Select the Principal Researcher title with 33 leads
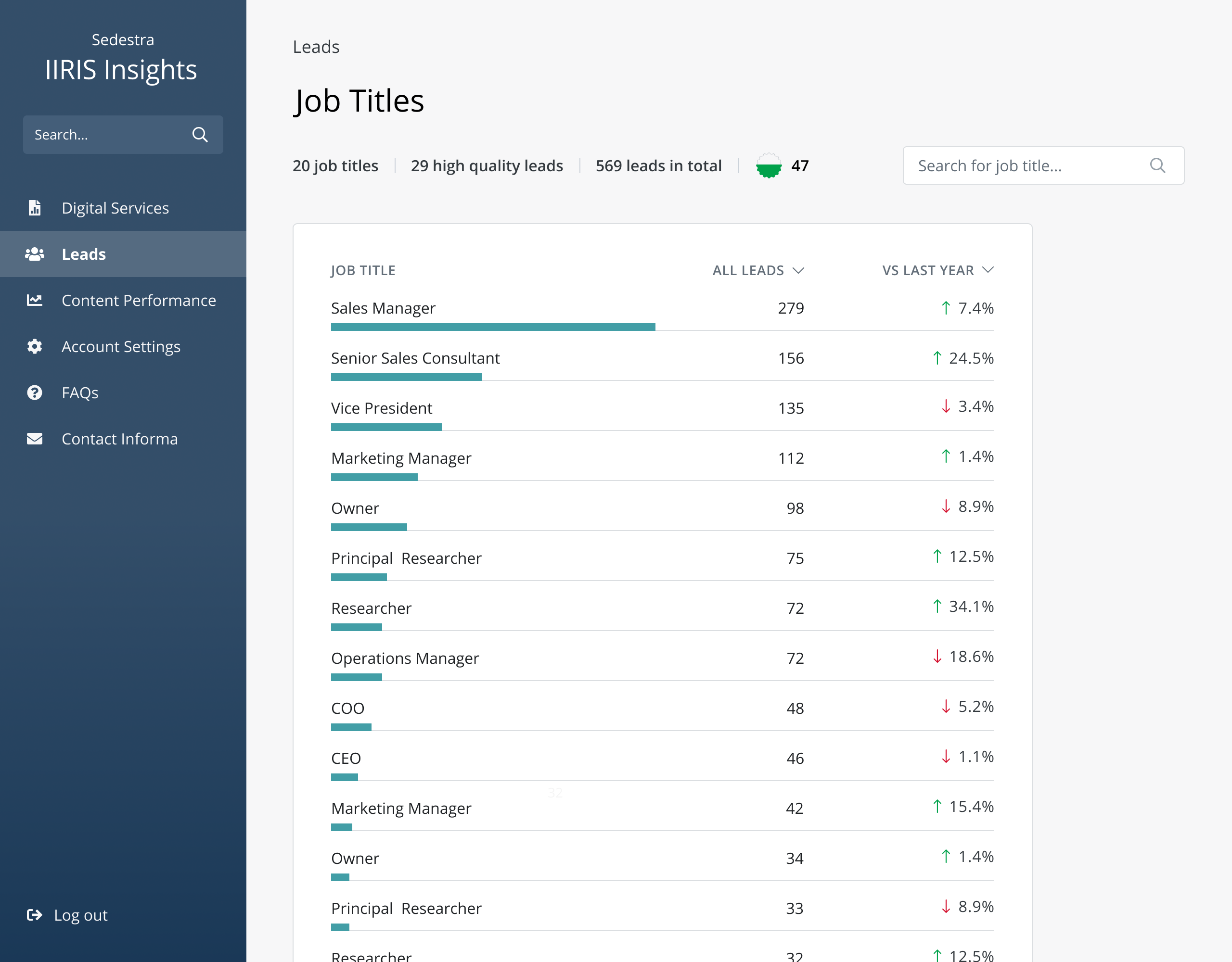 [x=406, y=909]
